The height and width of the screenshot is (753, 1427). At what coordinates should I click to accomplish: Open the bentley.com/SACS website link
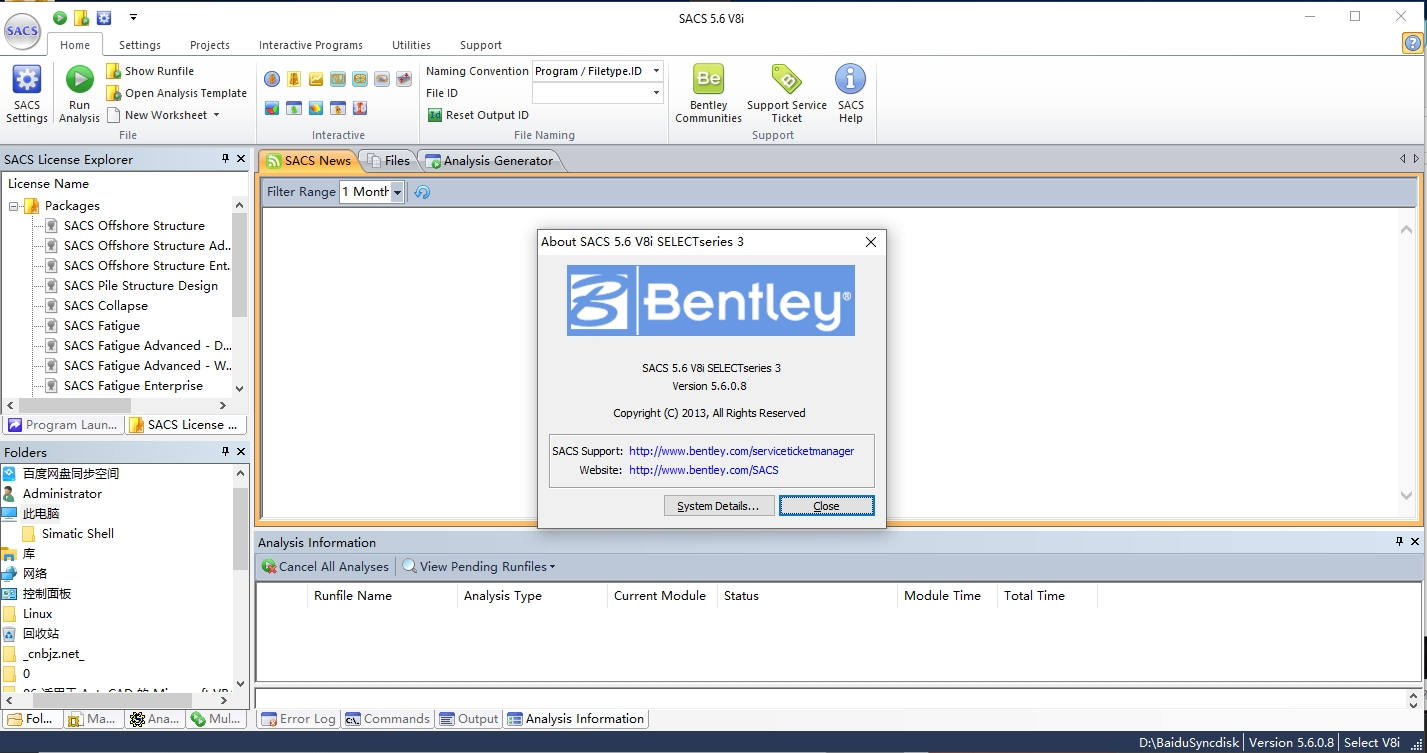(703, 470)
